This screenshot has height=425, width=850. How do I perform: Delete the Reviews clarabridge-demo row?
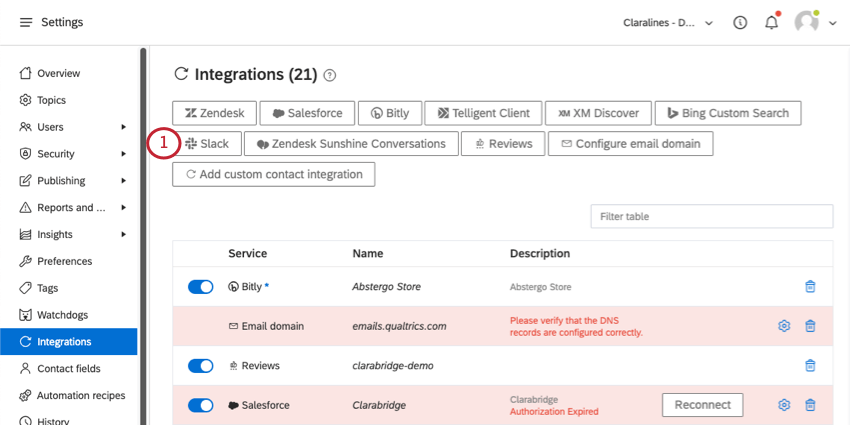click(x=810, y=366)
